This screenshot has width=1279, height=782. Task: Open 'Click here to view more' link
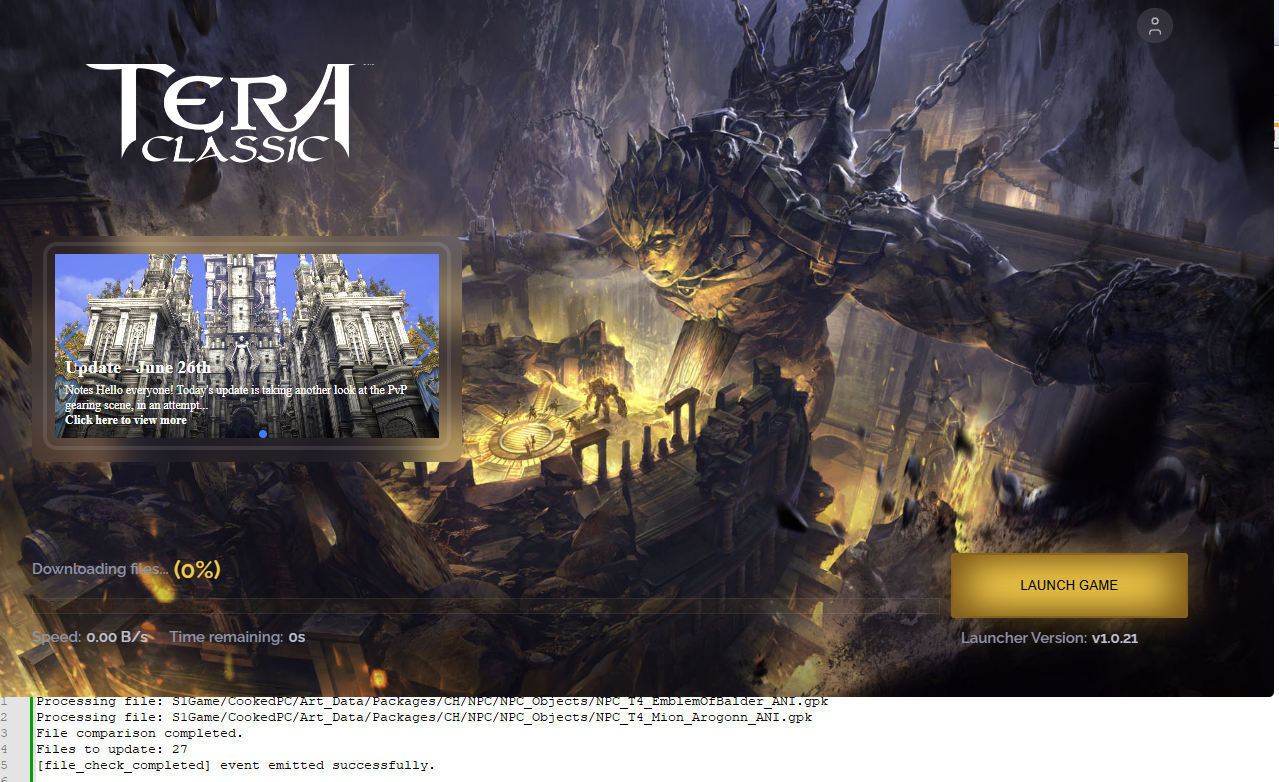pyautogui.click(x=126, y=420)
